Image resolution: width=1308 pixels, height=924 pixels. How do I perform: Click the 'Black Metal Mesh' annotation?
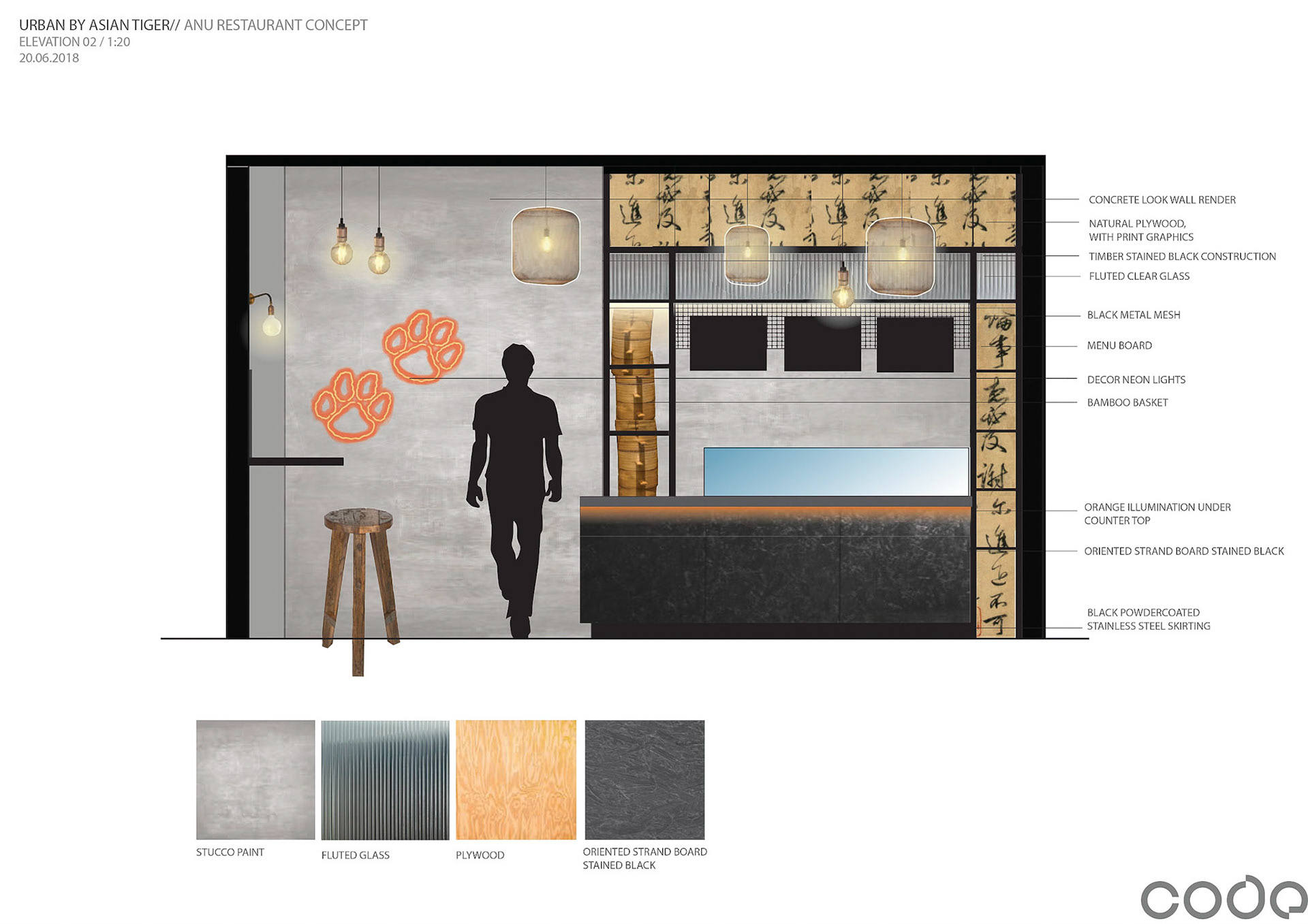click(1134, 315)
